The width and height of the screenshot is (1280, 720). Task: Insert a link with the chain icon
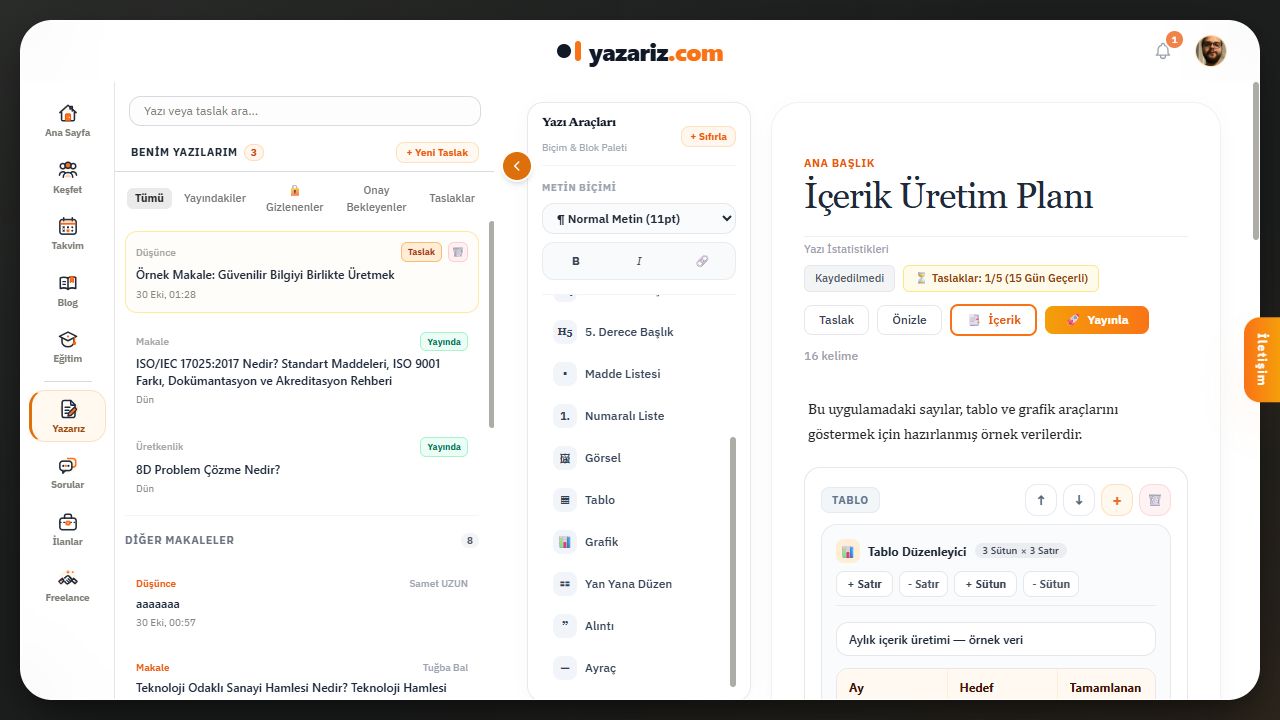702,261
